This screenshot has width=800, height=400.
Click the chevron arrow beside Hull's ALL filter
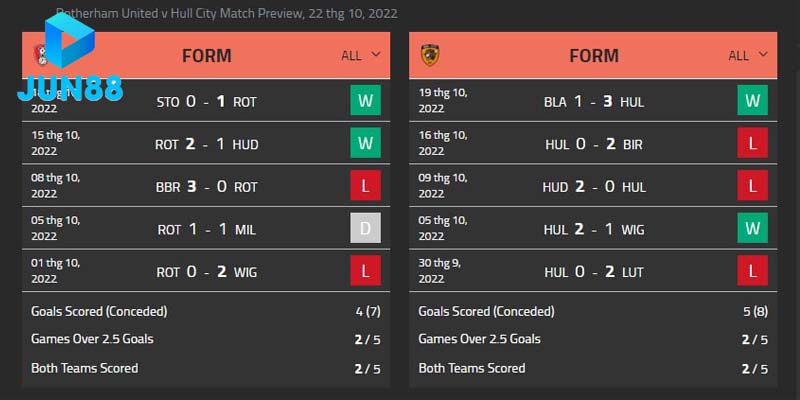[x=763, y=55]
